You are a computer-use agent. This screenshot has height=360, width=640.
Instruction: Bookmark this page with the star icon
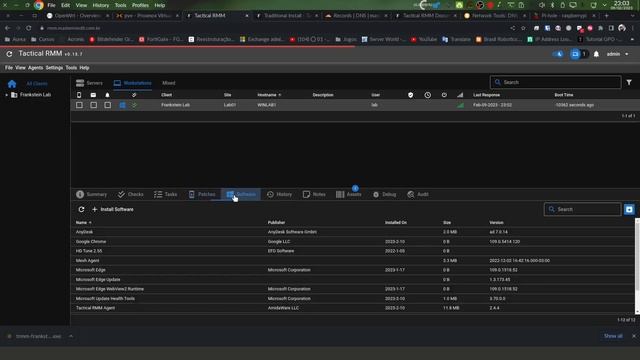(x=523, y=28)
